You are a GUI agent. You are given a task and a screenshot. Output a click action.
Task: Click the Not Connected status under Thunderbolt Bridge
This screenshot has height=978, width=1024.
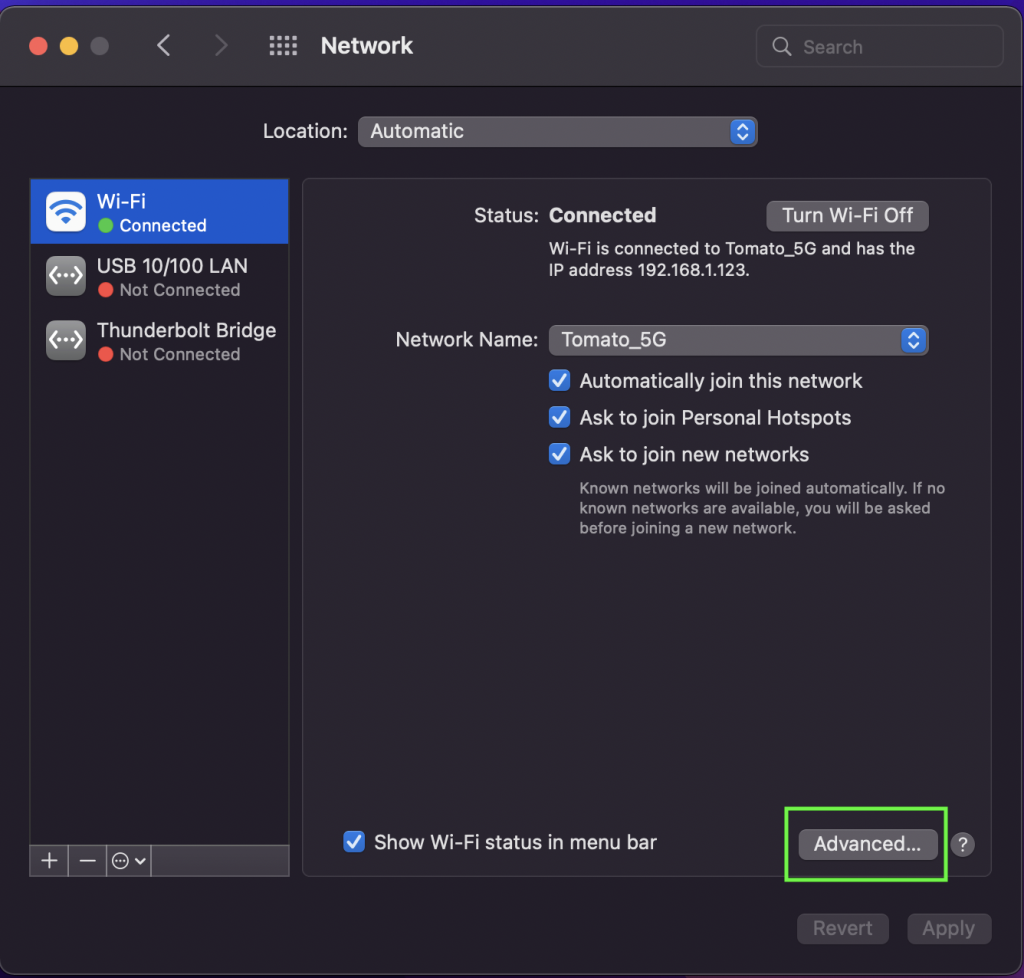170,355
